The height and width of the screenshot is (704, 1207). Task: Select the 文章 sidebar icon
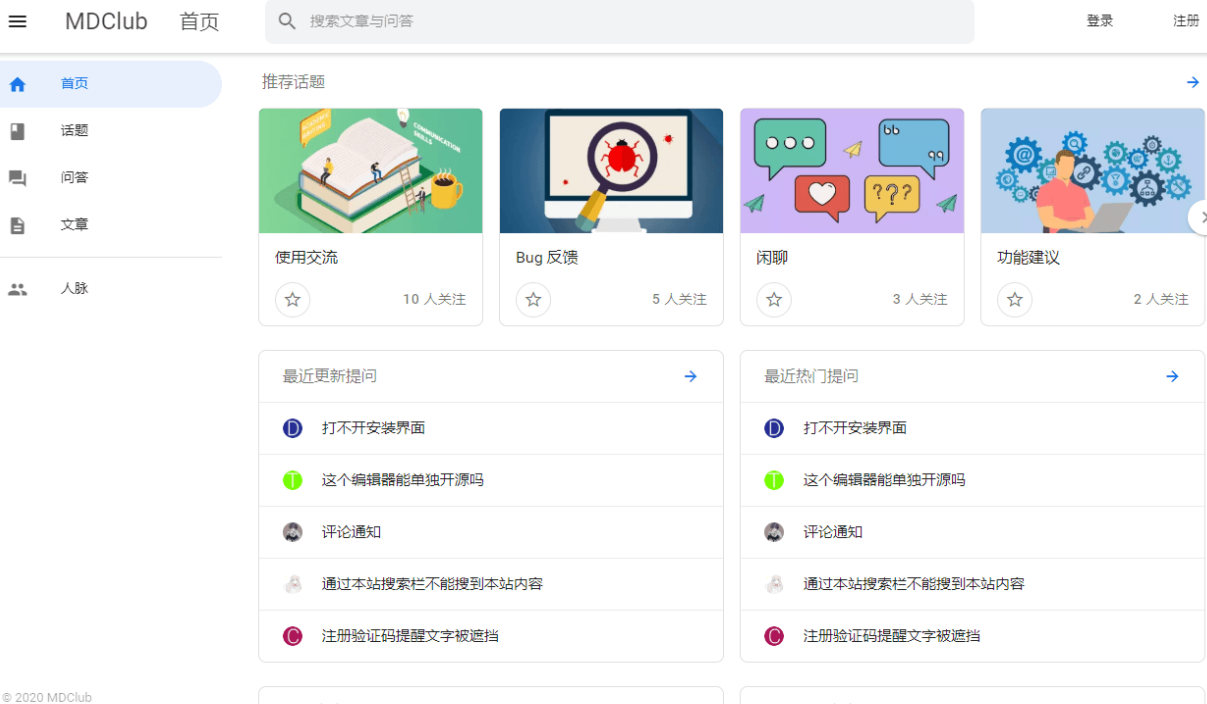pyautogui.click(x=17, y=225)
